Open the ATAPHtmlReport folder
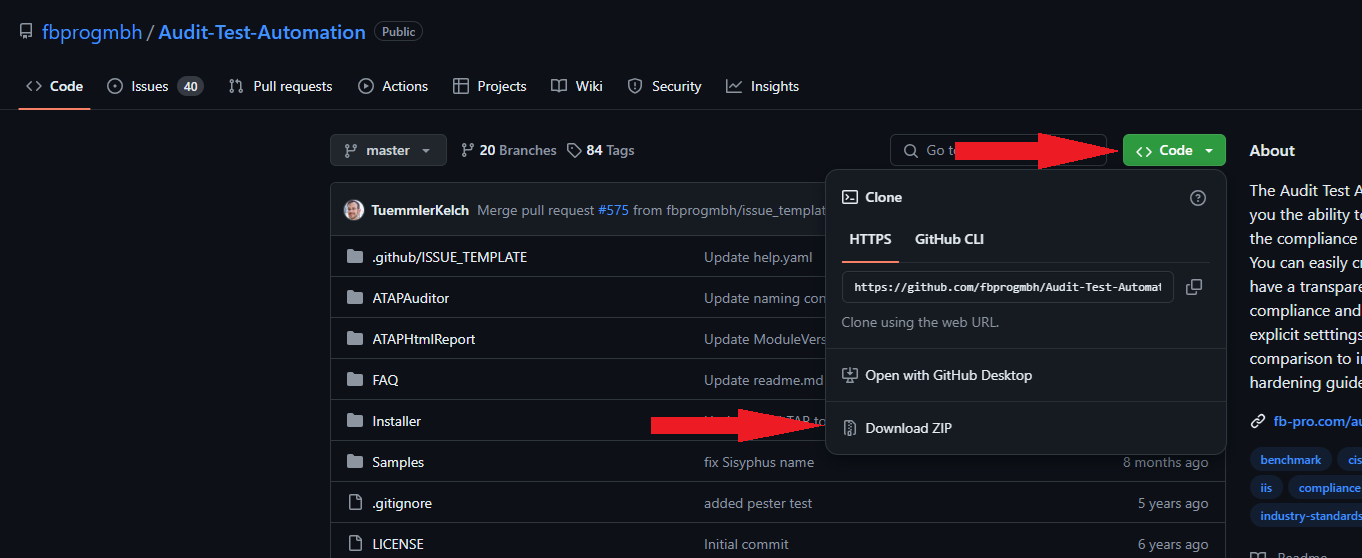Screen dimensions: 1362x558 (x=424, y=339)
